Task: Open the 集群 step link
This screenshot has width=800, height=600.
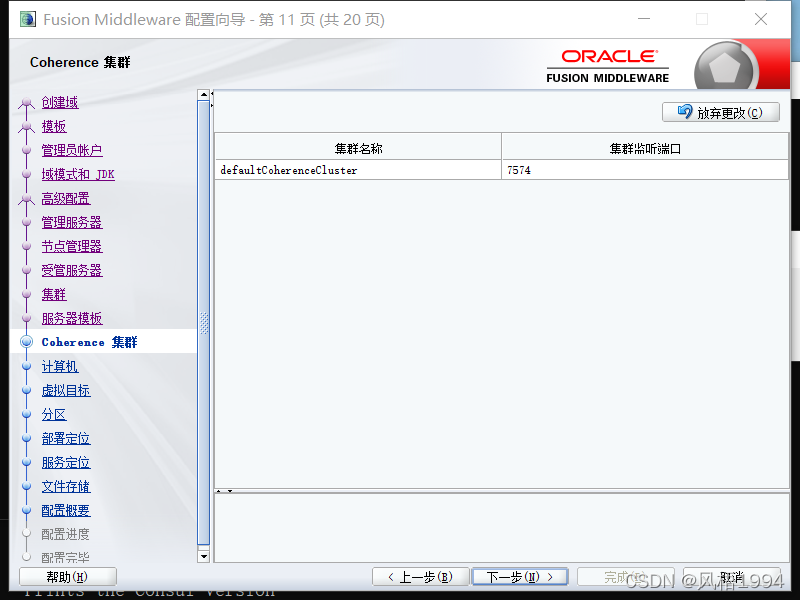Action: point(54,294)
